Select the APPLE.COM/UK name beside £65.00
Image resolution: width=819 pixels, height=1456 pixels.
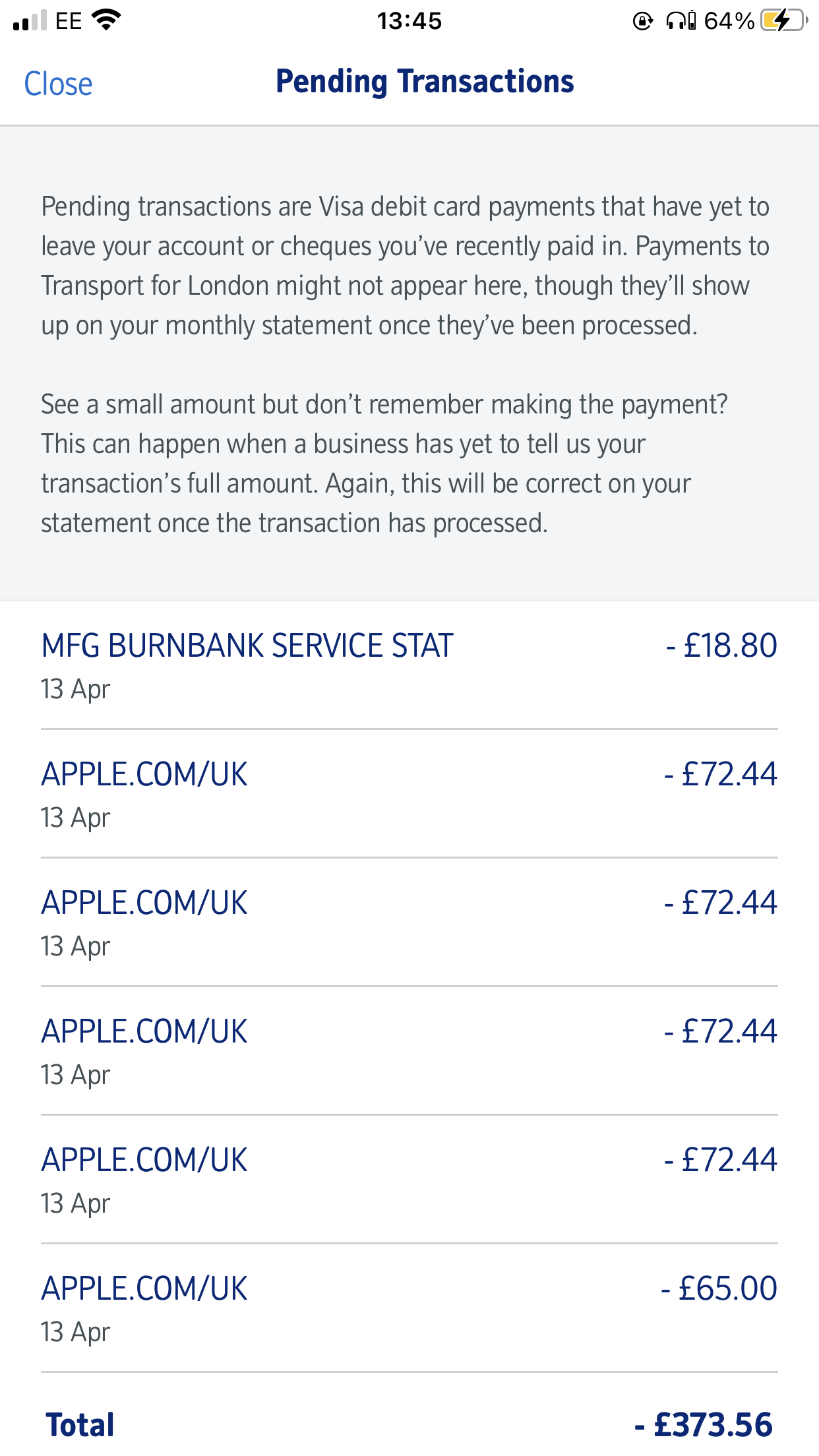point(144,1289)
